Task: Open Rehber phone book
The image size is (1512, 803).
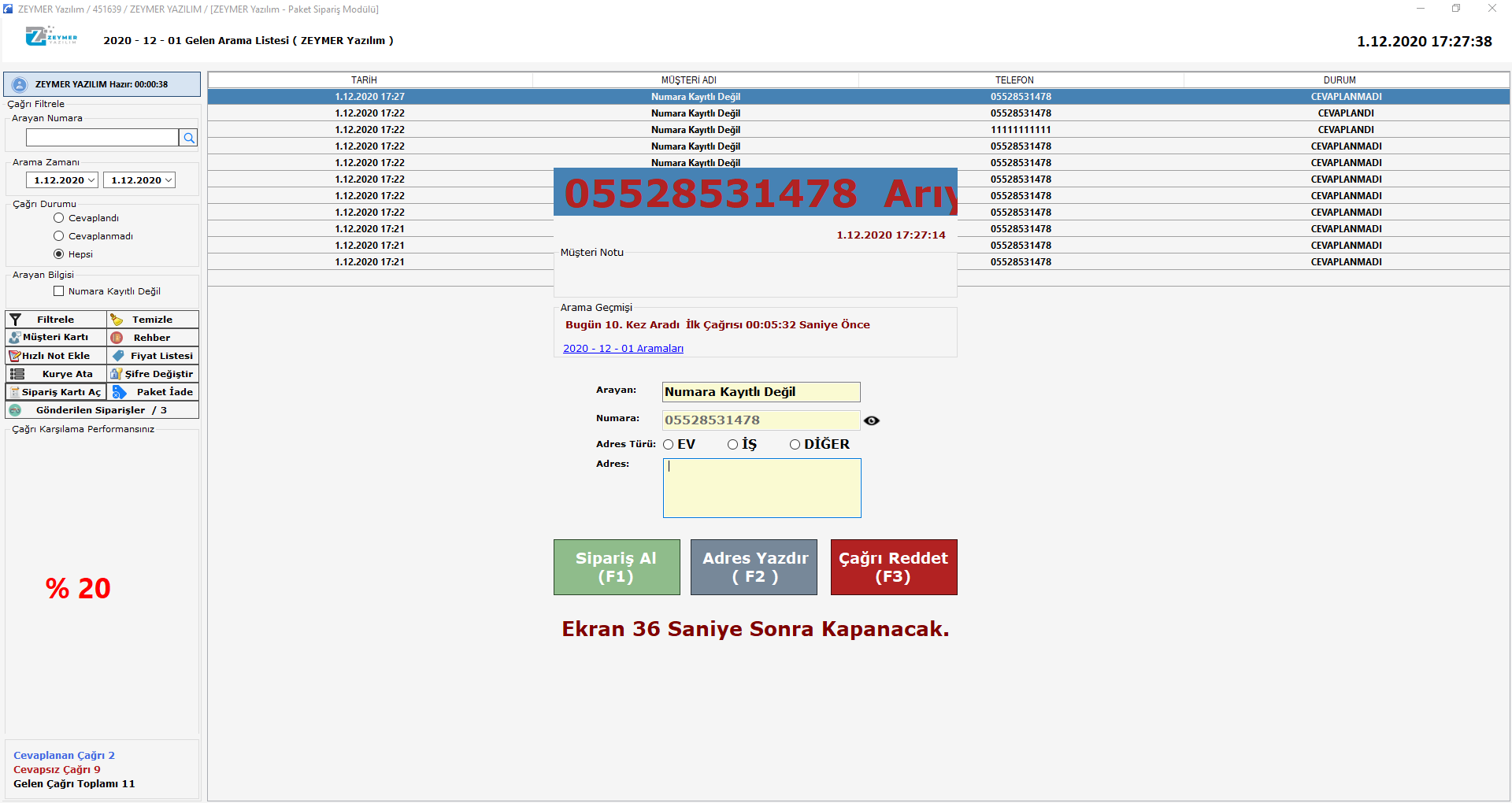Action: tap(152, 338)
